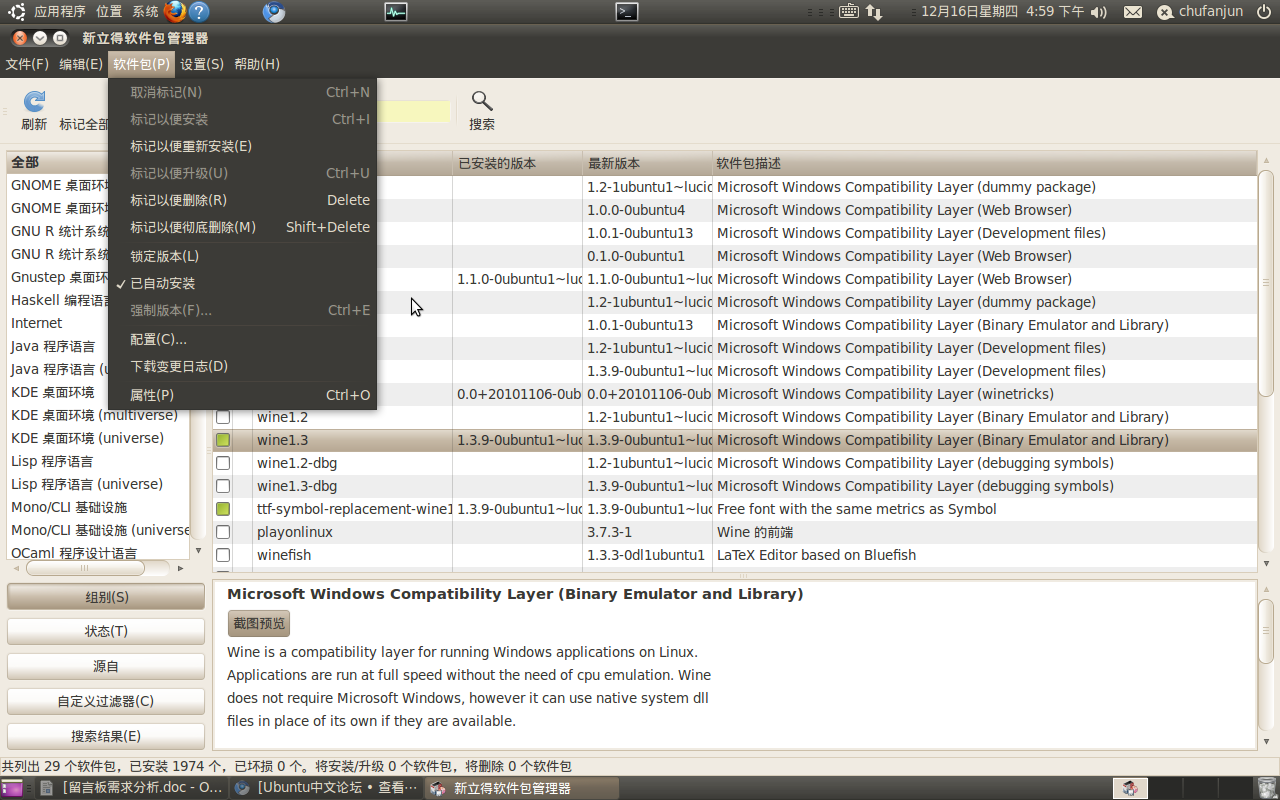Open the 设置(S) menu
The width and height of the screenshot is (1280, 800).
tap(202, 64)
